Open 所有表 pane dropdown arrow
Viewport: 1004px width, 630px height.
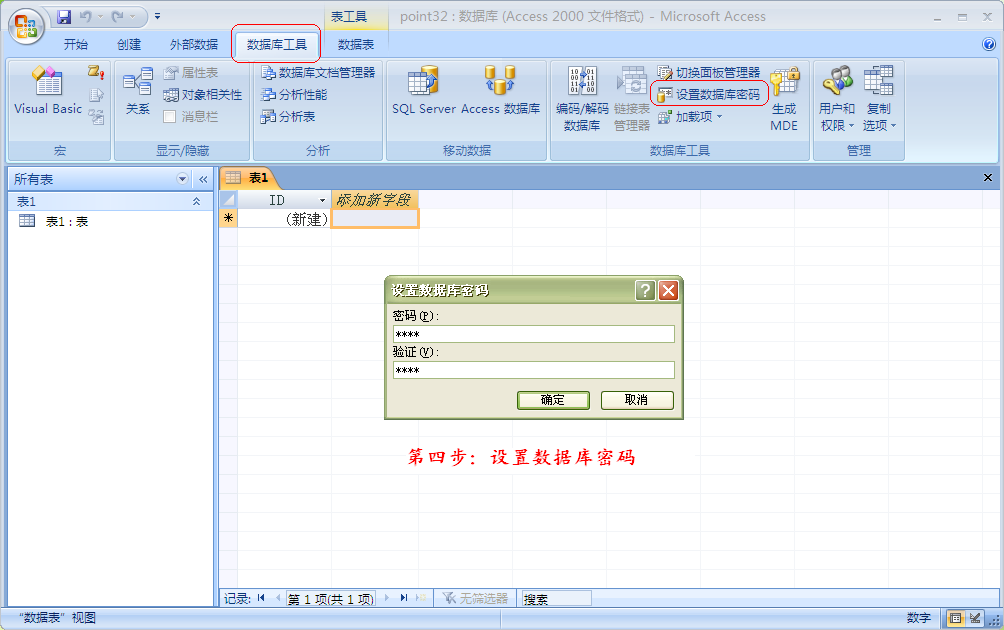[182, 179]
